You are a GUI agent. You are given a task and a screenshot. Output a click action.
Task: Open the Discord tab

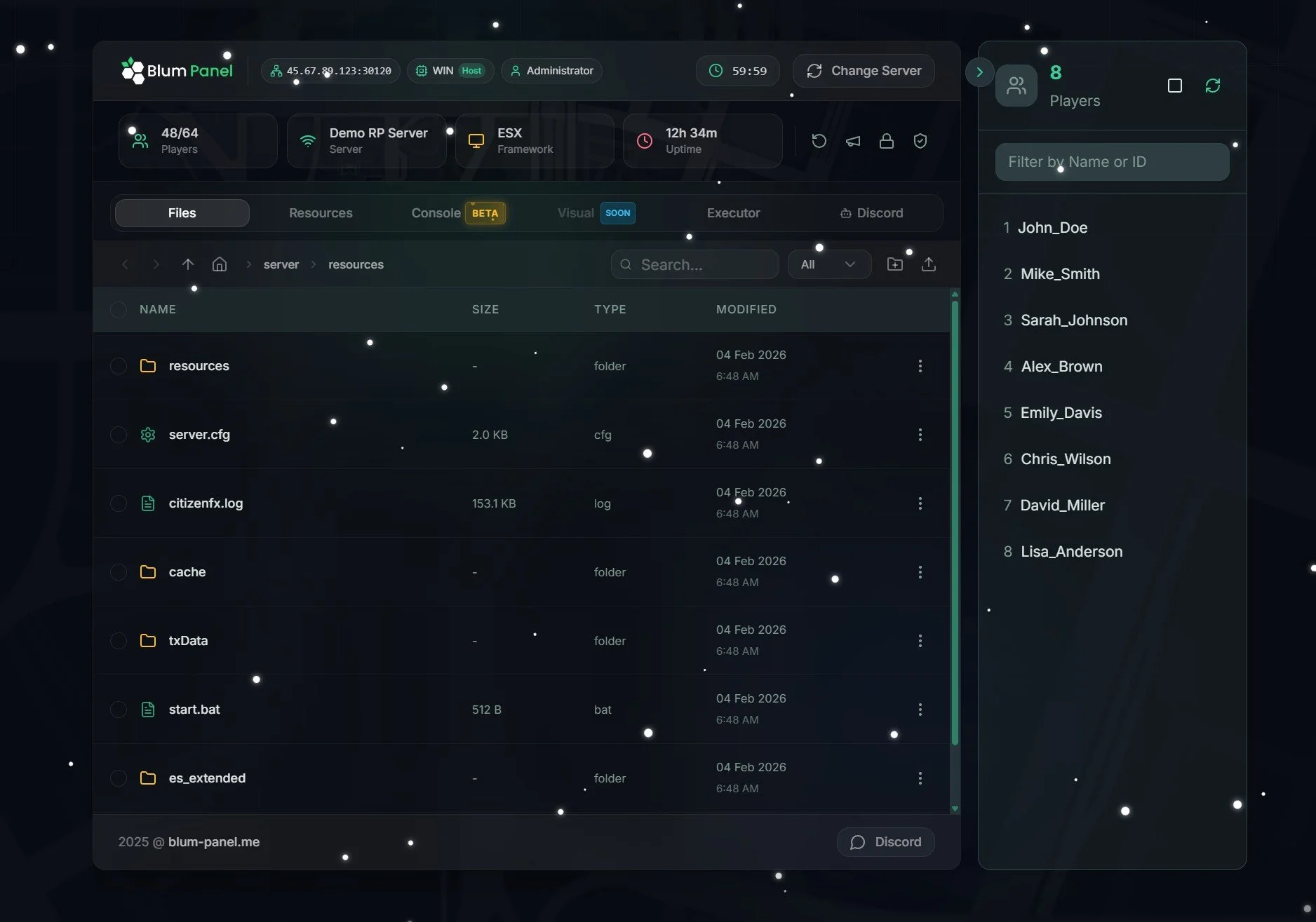click(x=871, y=213)
